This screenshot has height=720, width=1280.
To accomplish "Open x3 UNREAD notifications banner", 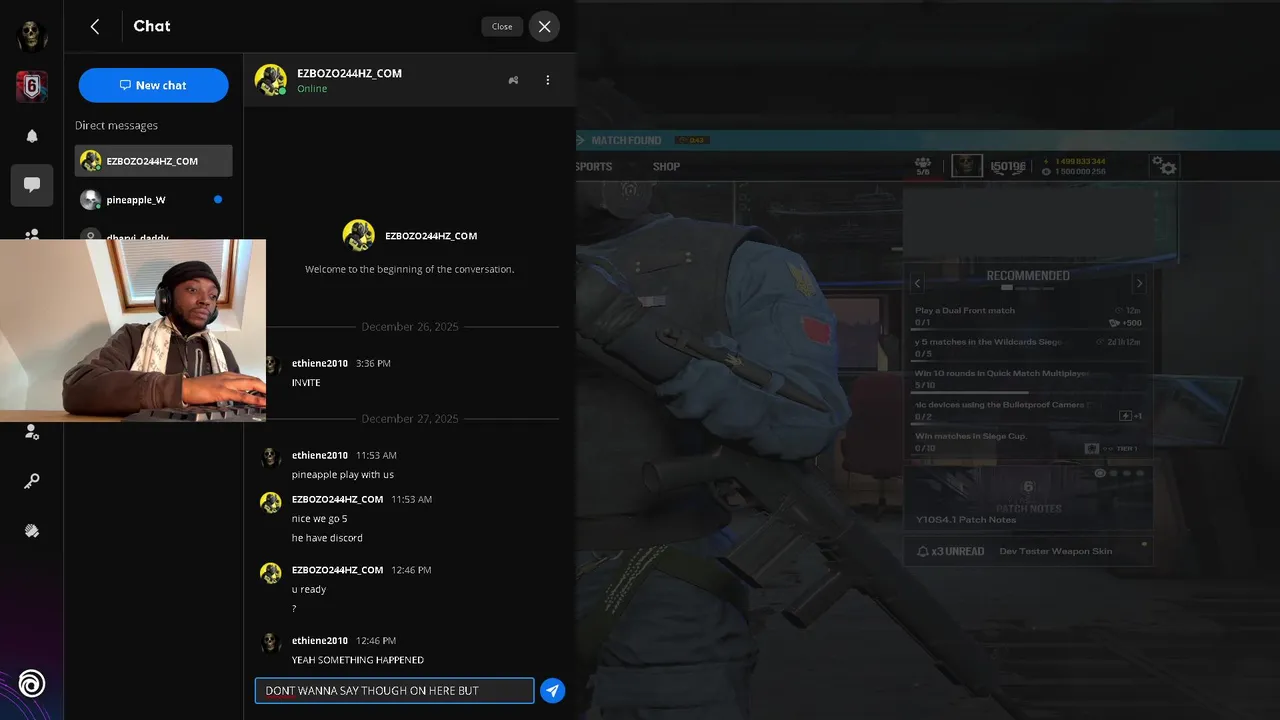I will (1028, 551).
